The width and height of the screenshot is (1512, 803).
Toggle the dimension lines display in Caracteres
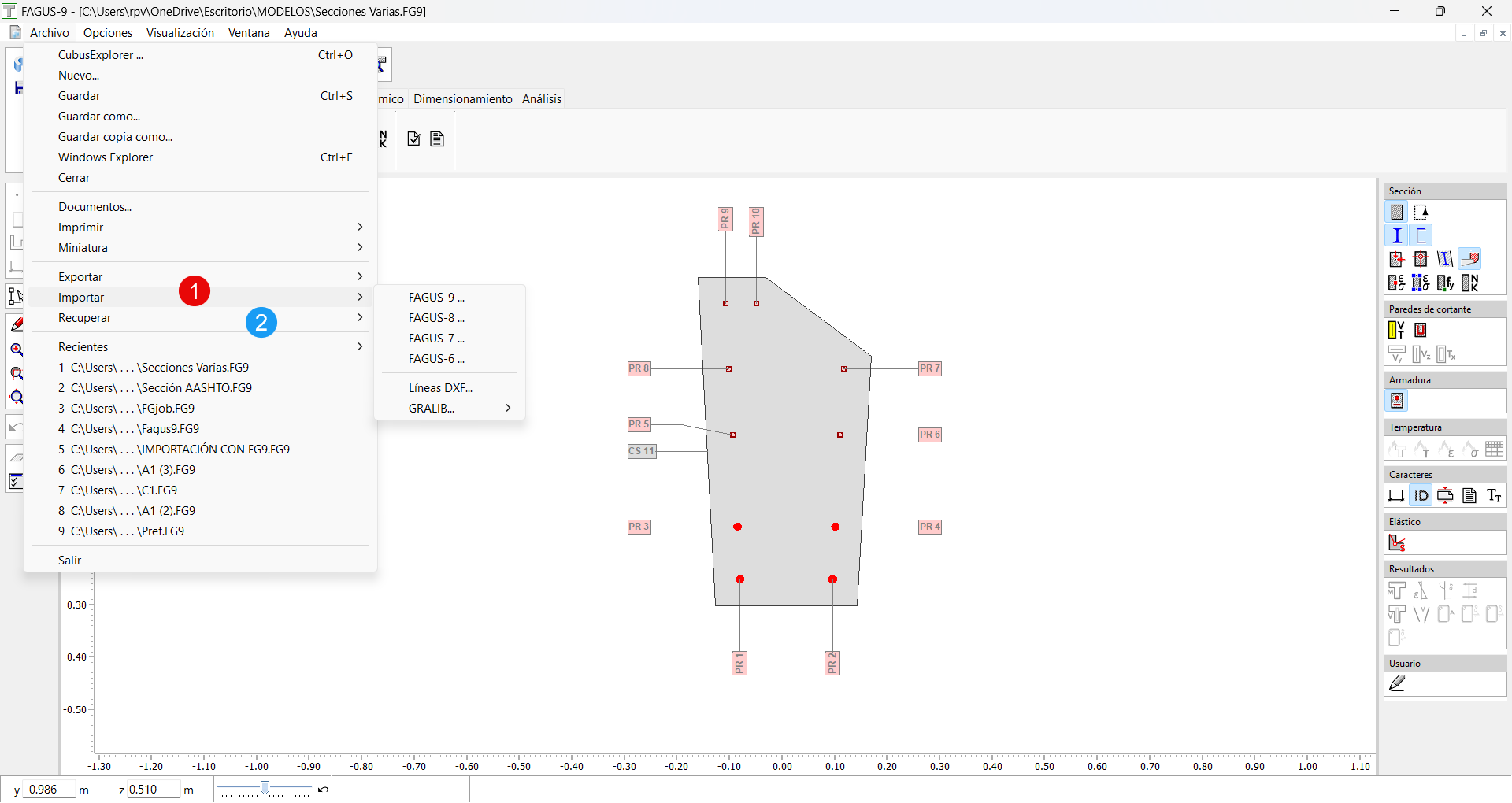(x=1396, y=495)
